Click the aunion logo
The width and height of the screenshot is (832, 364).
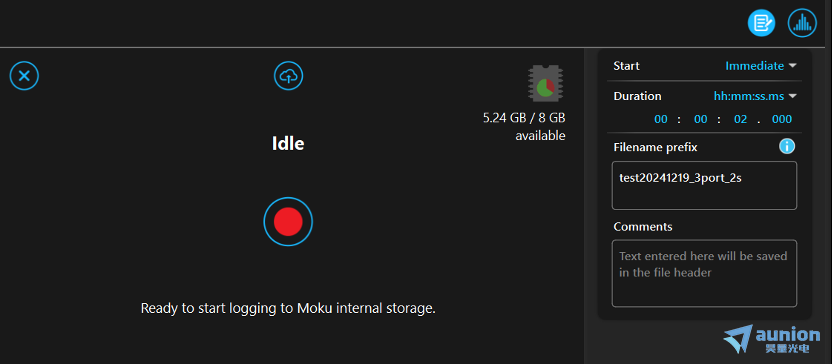[772, 339]
